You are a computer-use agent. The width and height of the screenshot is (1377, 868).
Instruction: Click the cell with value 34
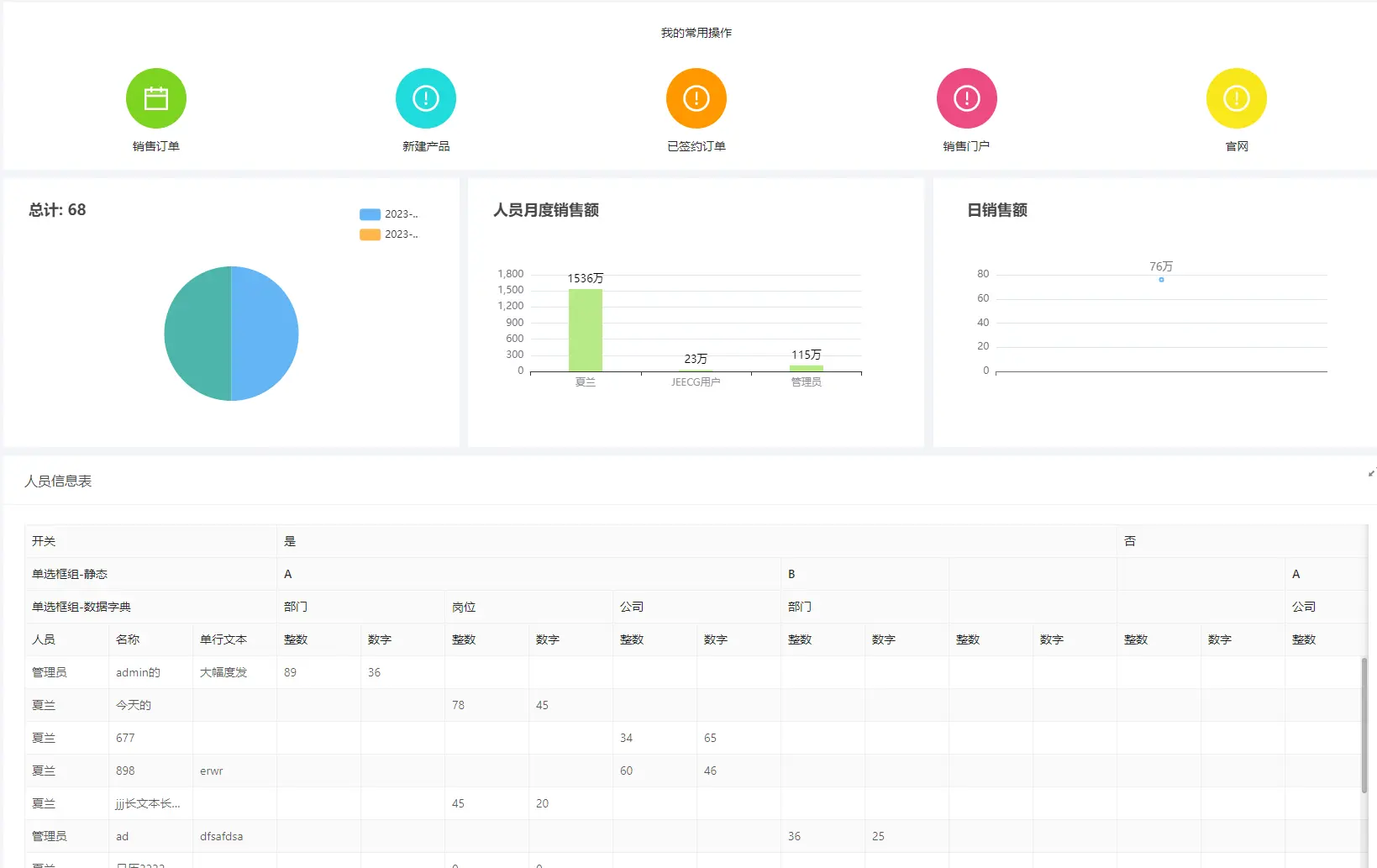coord(655,738)
